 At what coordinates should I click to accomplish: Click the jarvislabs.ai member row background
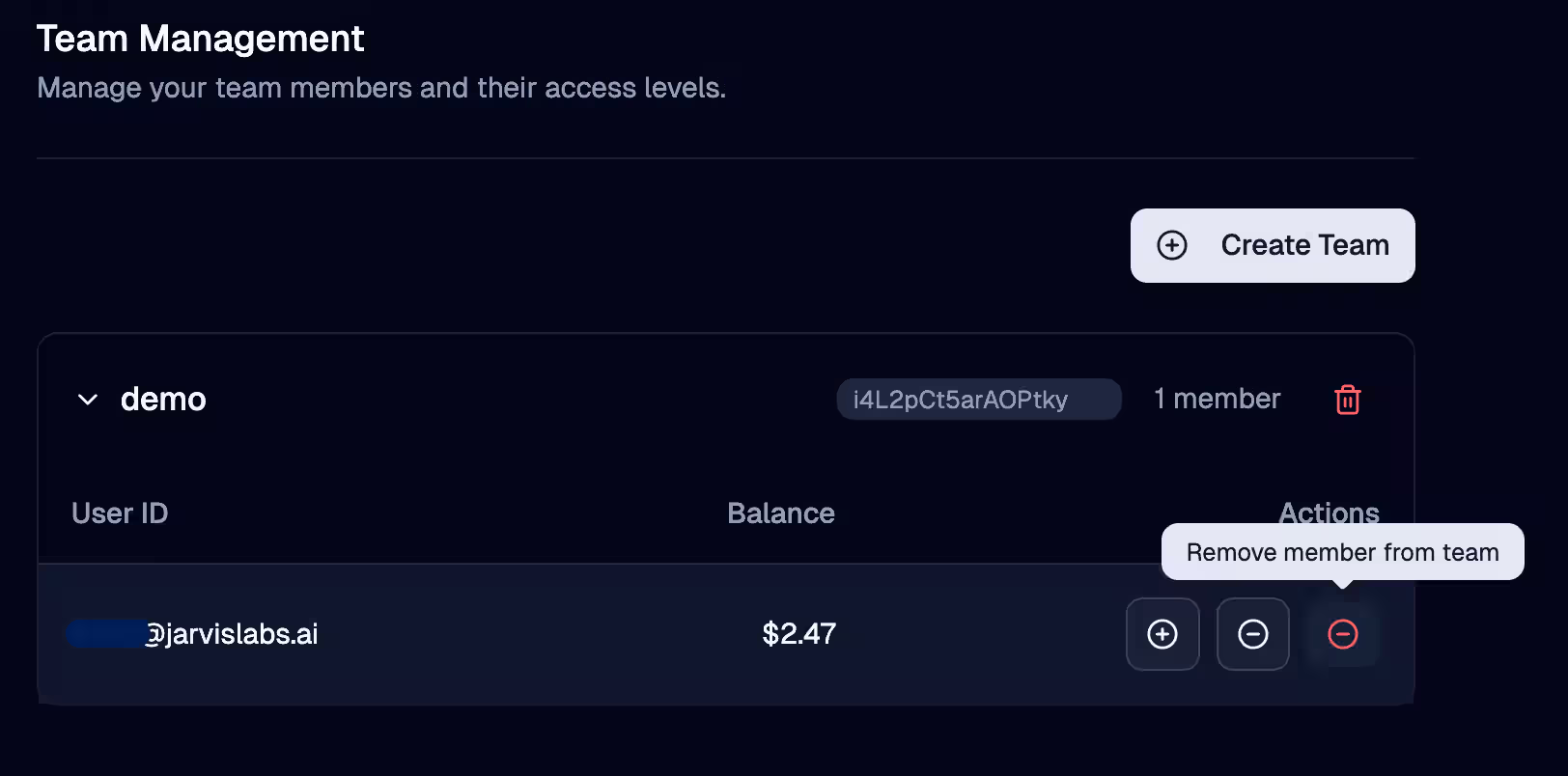[x=726, y=634]
